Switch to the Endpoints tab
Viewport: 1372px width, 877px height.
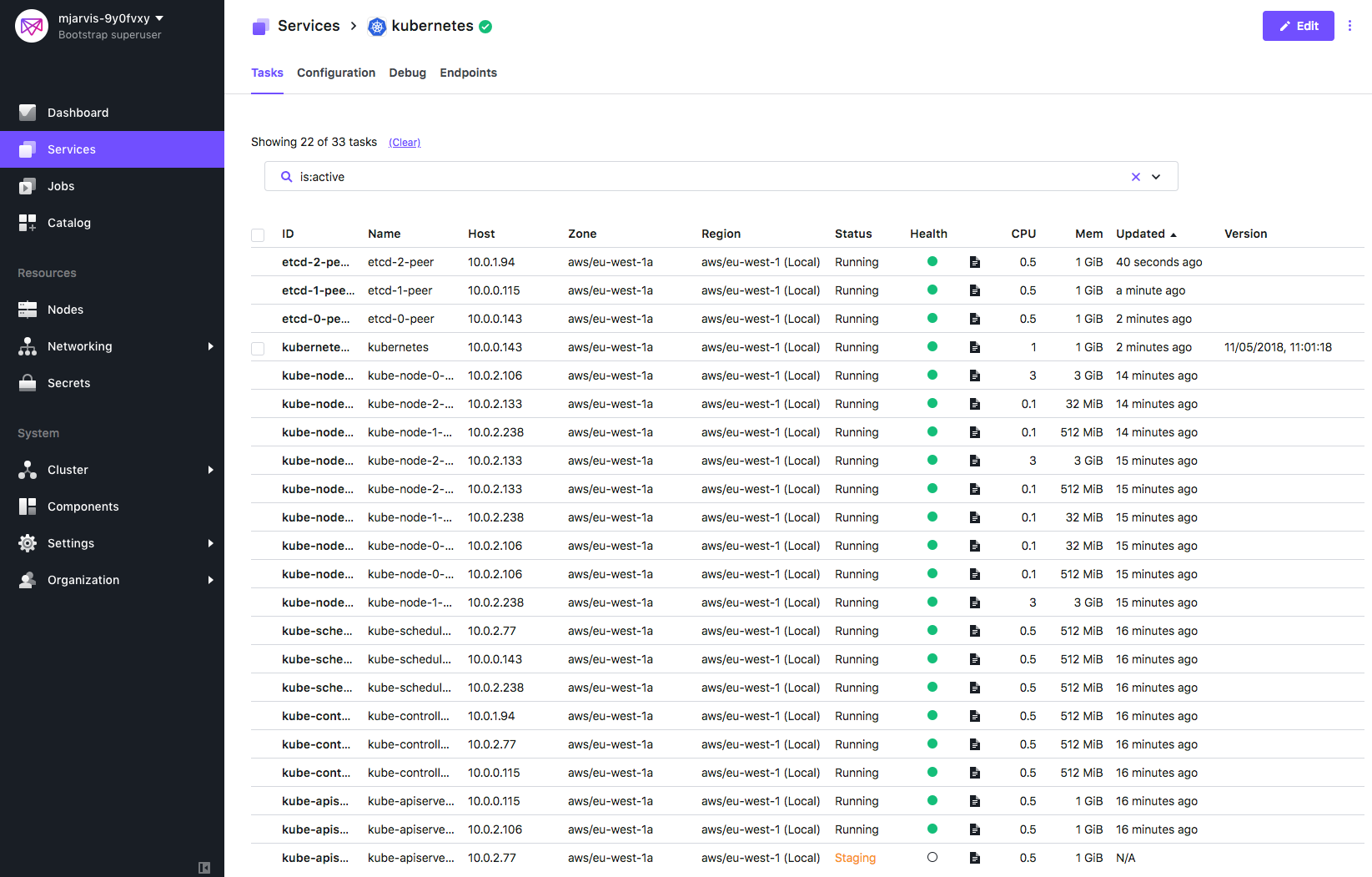(x=468, y=73)
